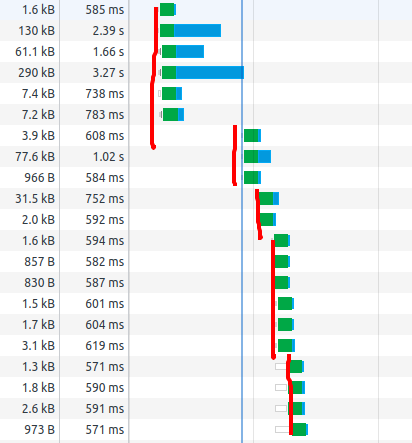Select the 2.6 kB waterfall bar

click(x=297, y=409)
